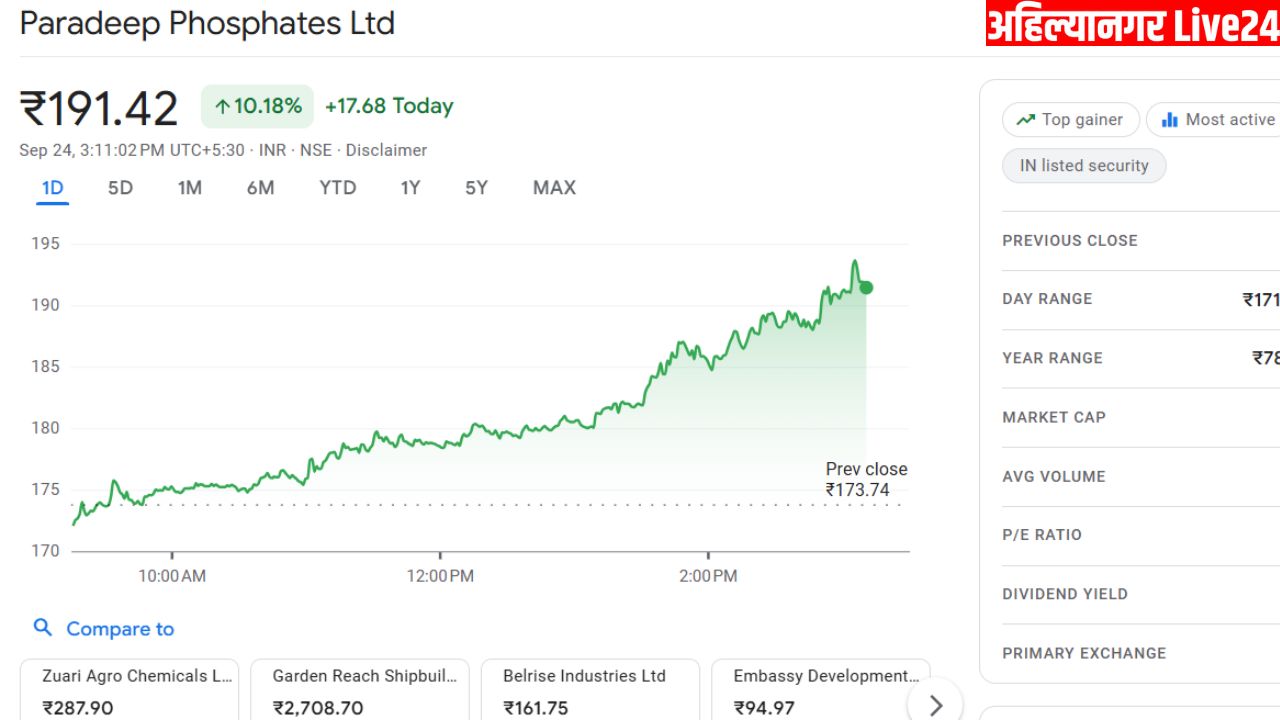
Task: Open the 5Y chart range
Action: pos(476,187)
